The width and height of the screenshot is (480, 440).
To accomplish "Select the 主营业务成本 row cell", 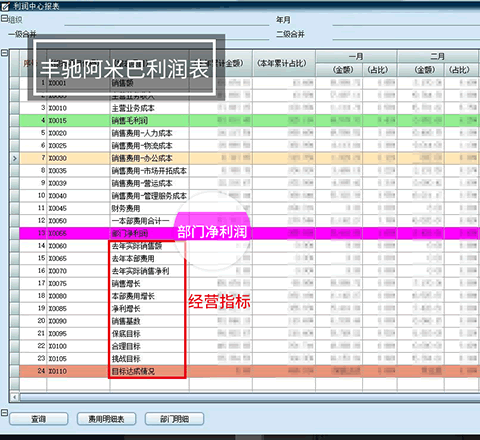I will [x=149, y=108].
